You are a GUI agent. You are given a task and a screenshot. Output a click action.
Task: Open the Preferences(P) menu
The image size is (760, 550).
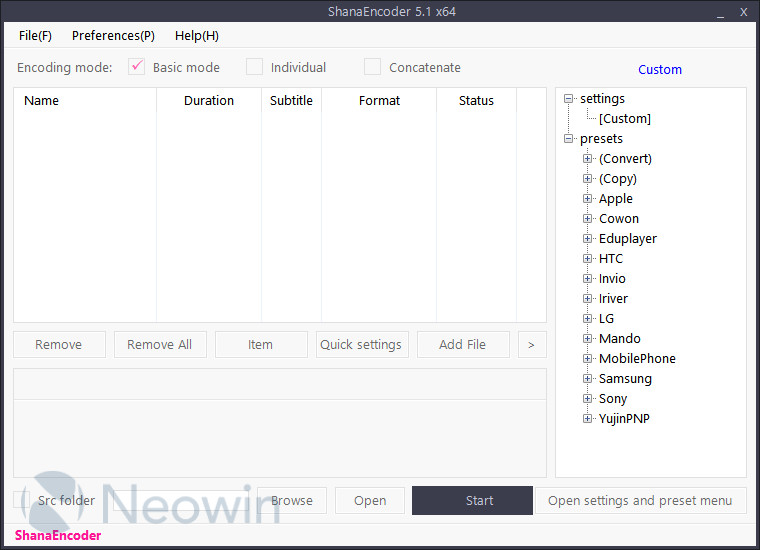point(113,36)
